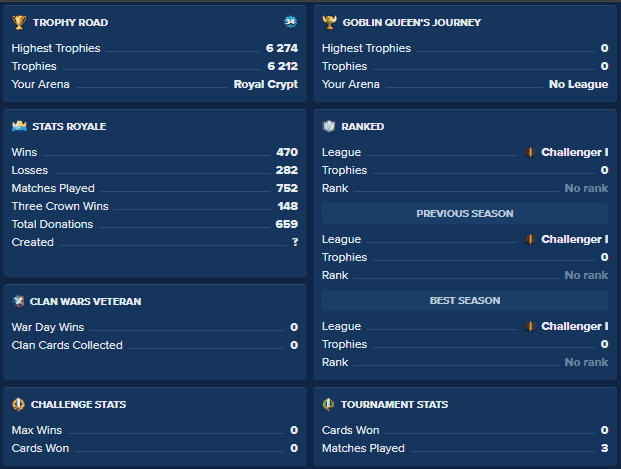Click the Total Donations row
This screenshot has height=469, width=621.
click(x=154, y=224)
